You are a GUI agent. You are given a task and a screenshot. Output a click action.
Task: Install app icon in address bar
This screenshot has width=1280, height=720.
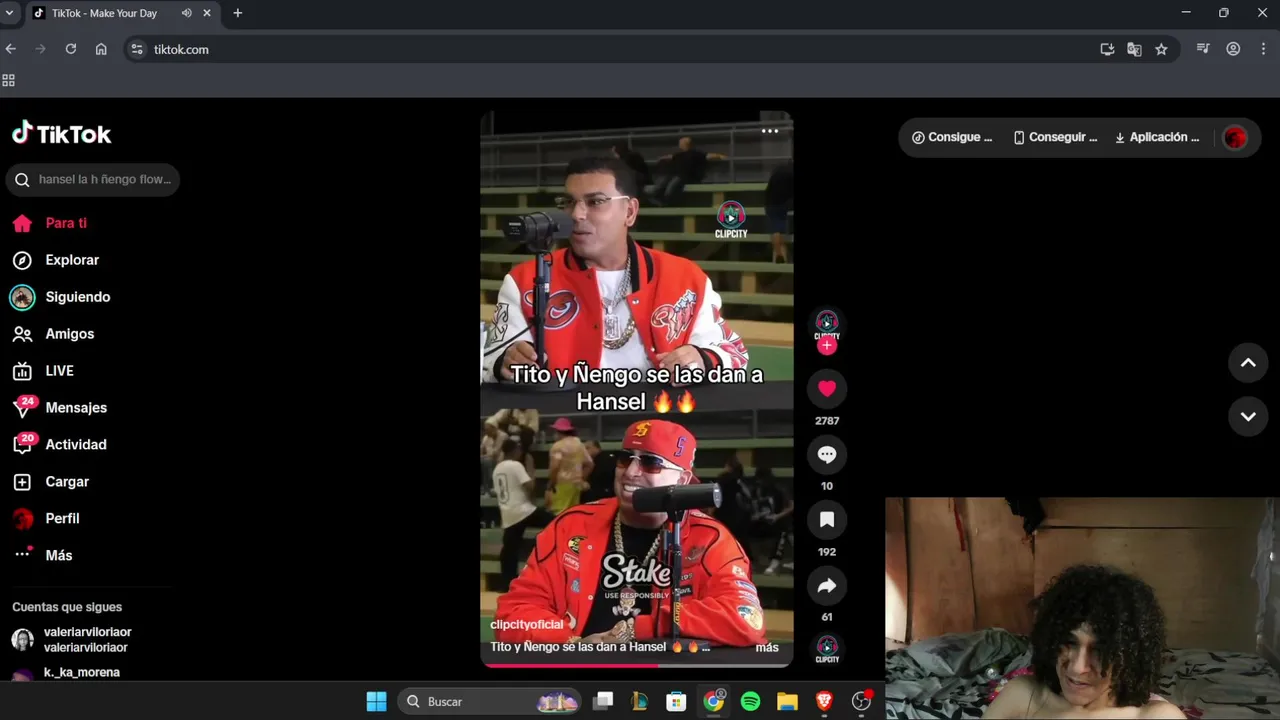click(x=1107, y=49)
